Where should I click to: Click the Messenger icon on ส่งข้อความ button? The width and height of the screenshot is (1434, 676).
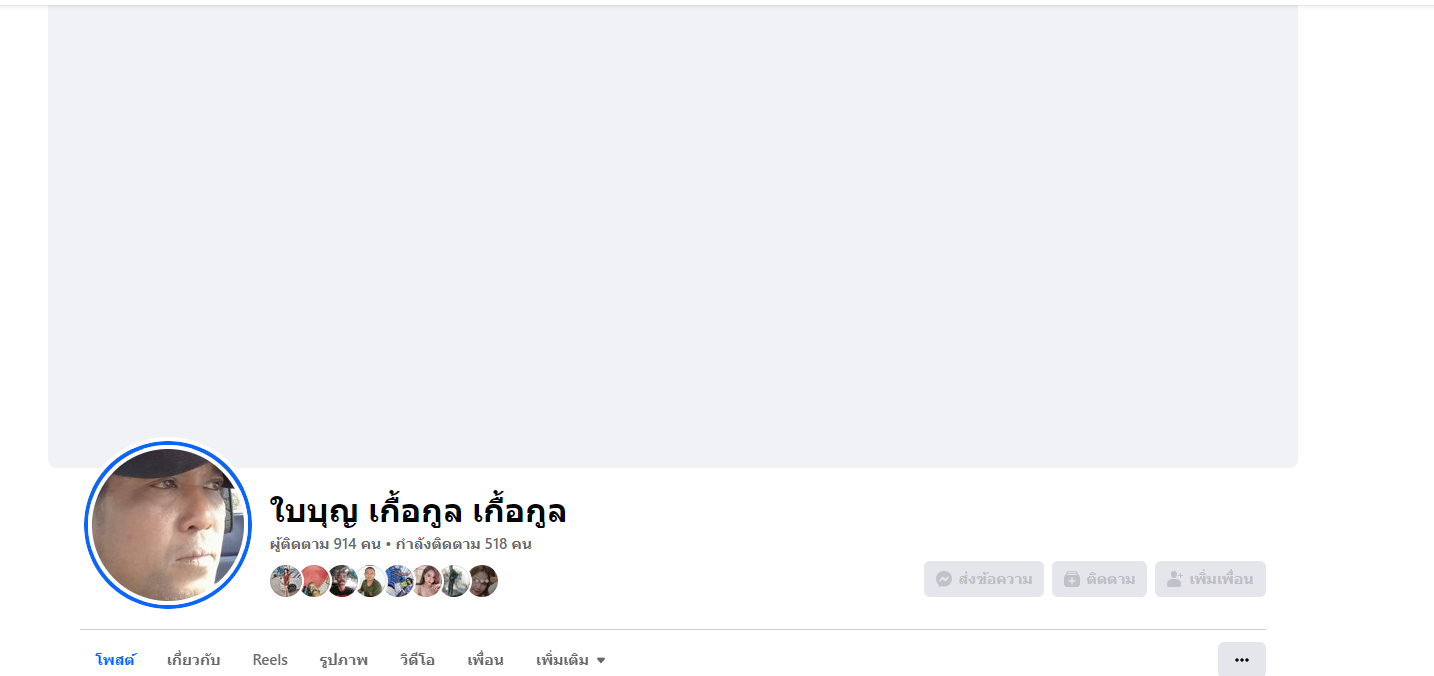coord(943,579)
